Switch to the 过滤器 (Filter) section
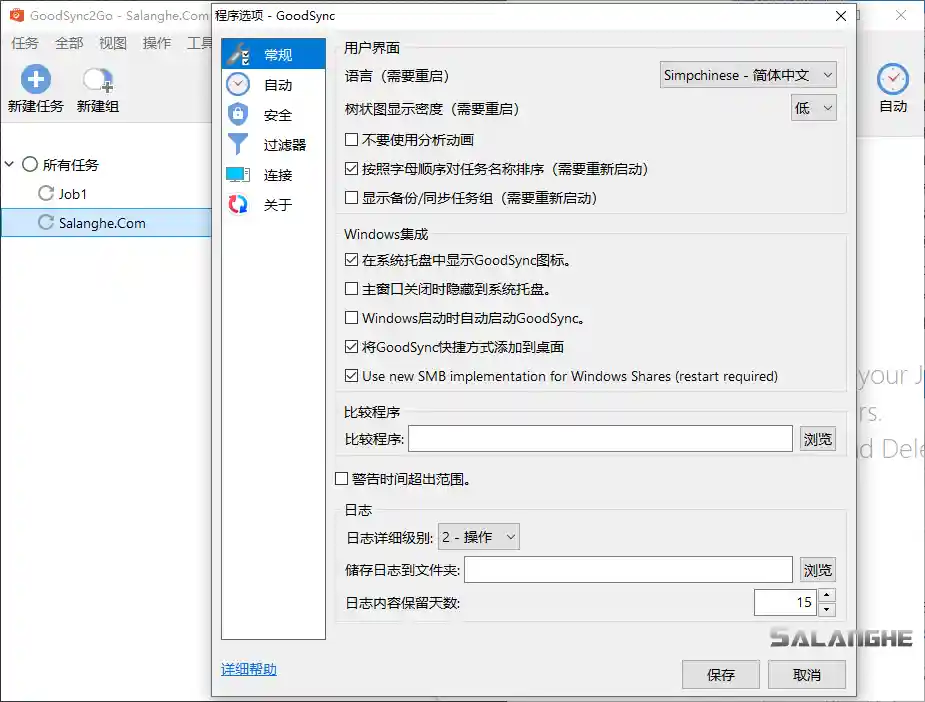 pos(273,146)
